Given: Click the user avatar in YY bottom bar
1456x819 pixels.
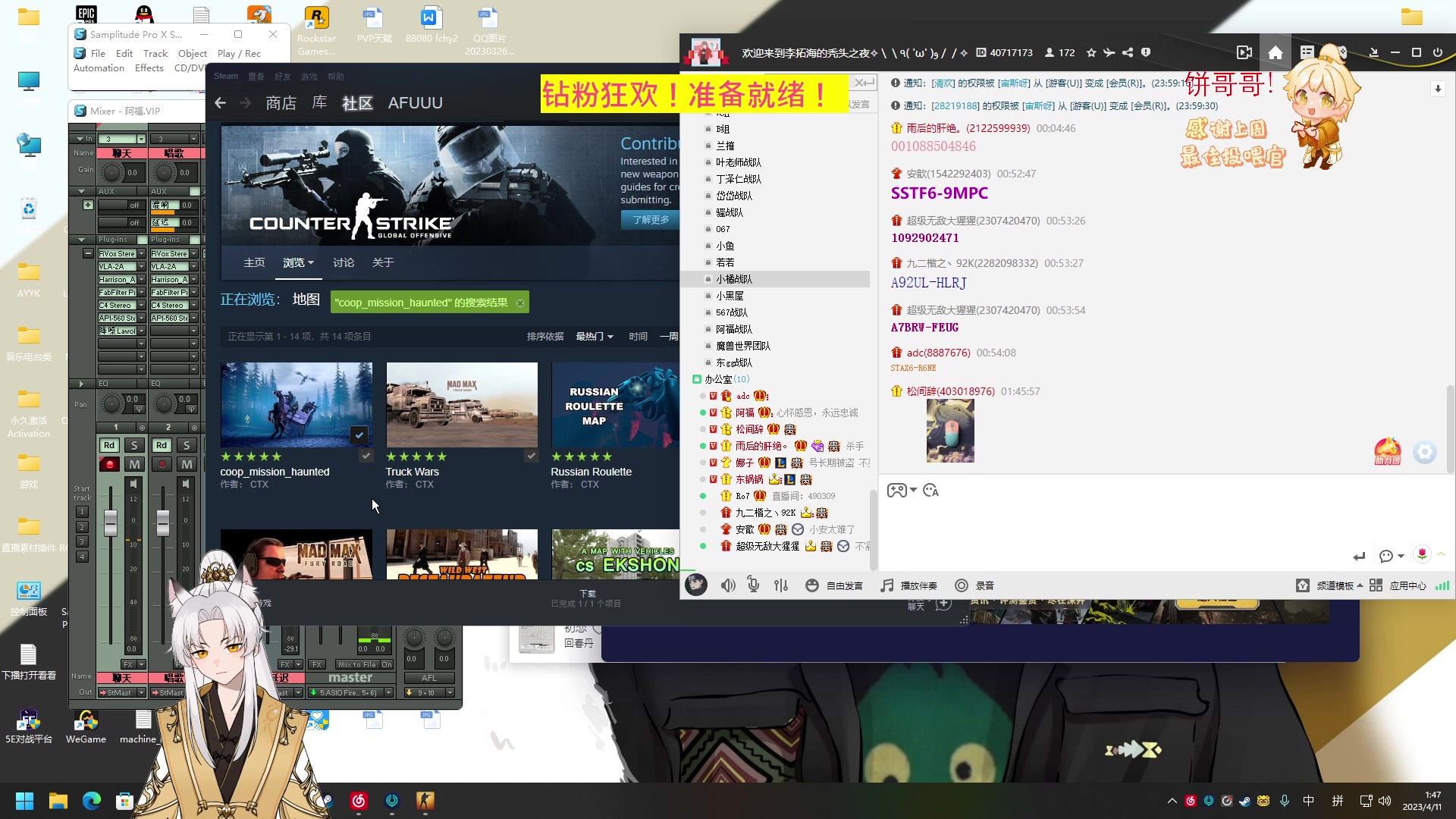Looking at the screenshot, I should [696, 585].
